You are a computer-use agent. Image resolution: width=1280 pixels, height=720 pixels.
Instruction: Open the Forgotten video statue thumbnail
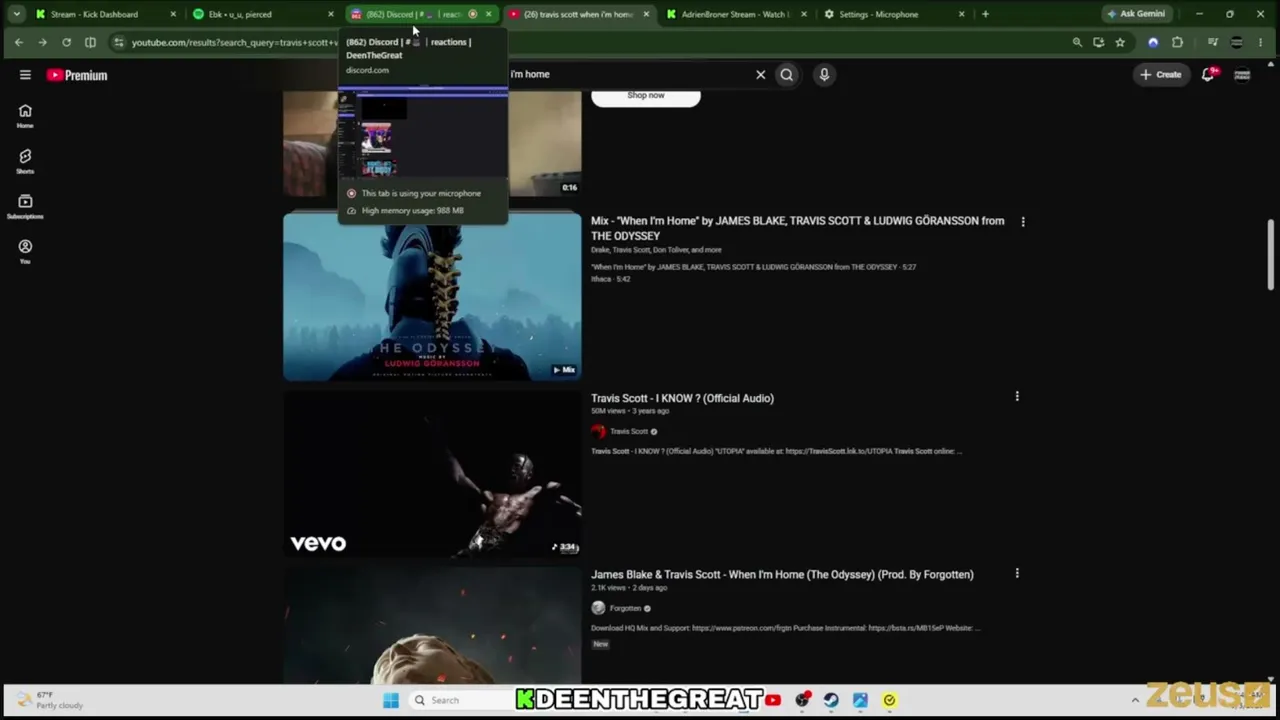[x=432, y=626]
